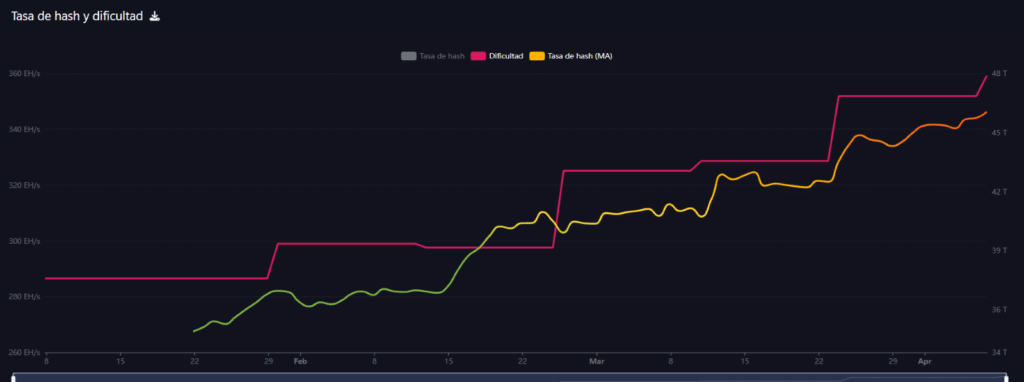
Task: Click the "320 EH/s" axis label
Action: 24,185
